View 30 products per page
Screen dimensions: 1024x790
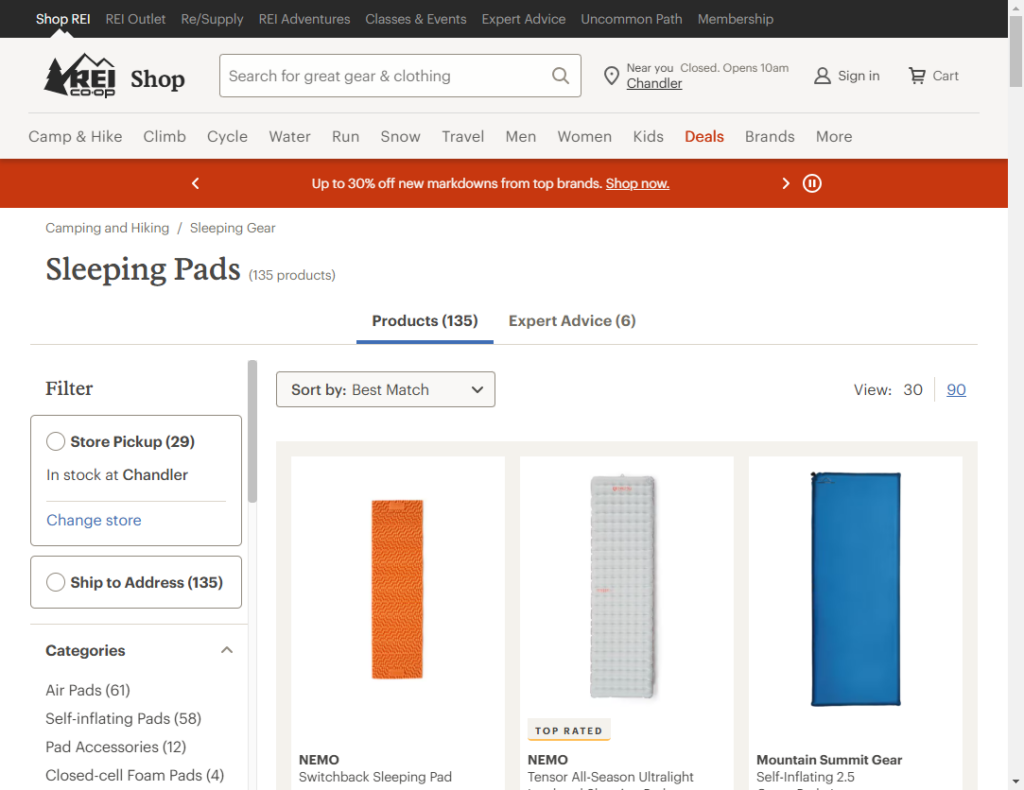coord(912,390)
